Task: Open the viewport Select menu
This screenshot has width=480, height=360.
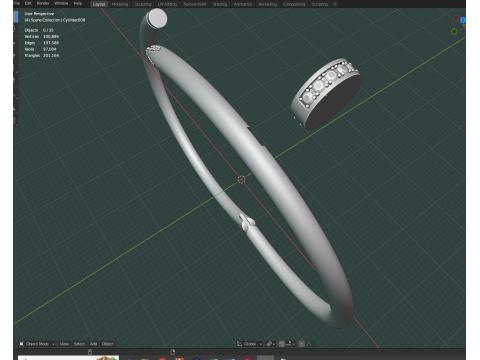Action: [x=79, y=344]
